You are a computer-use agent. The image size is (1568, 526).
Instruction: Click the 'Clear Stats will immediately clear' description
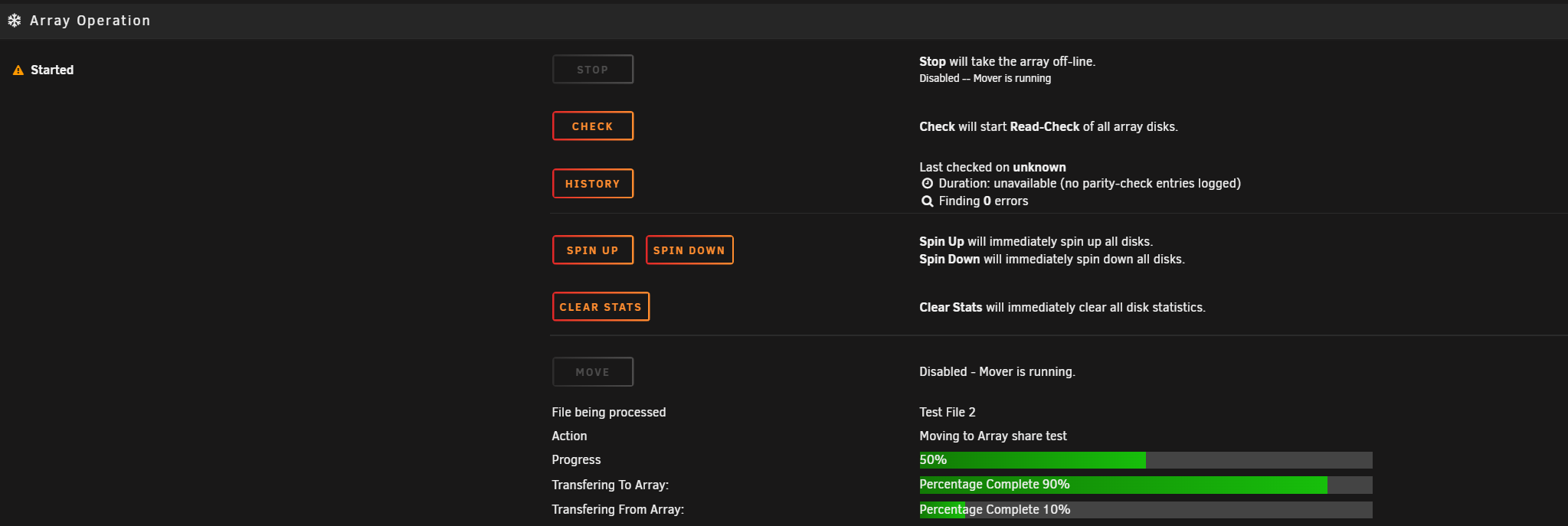[x=1062, y=307]
